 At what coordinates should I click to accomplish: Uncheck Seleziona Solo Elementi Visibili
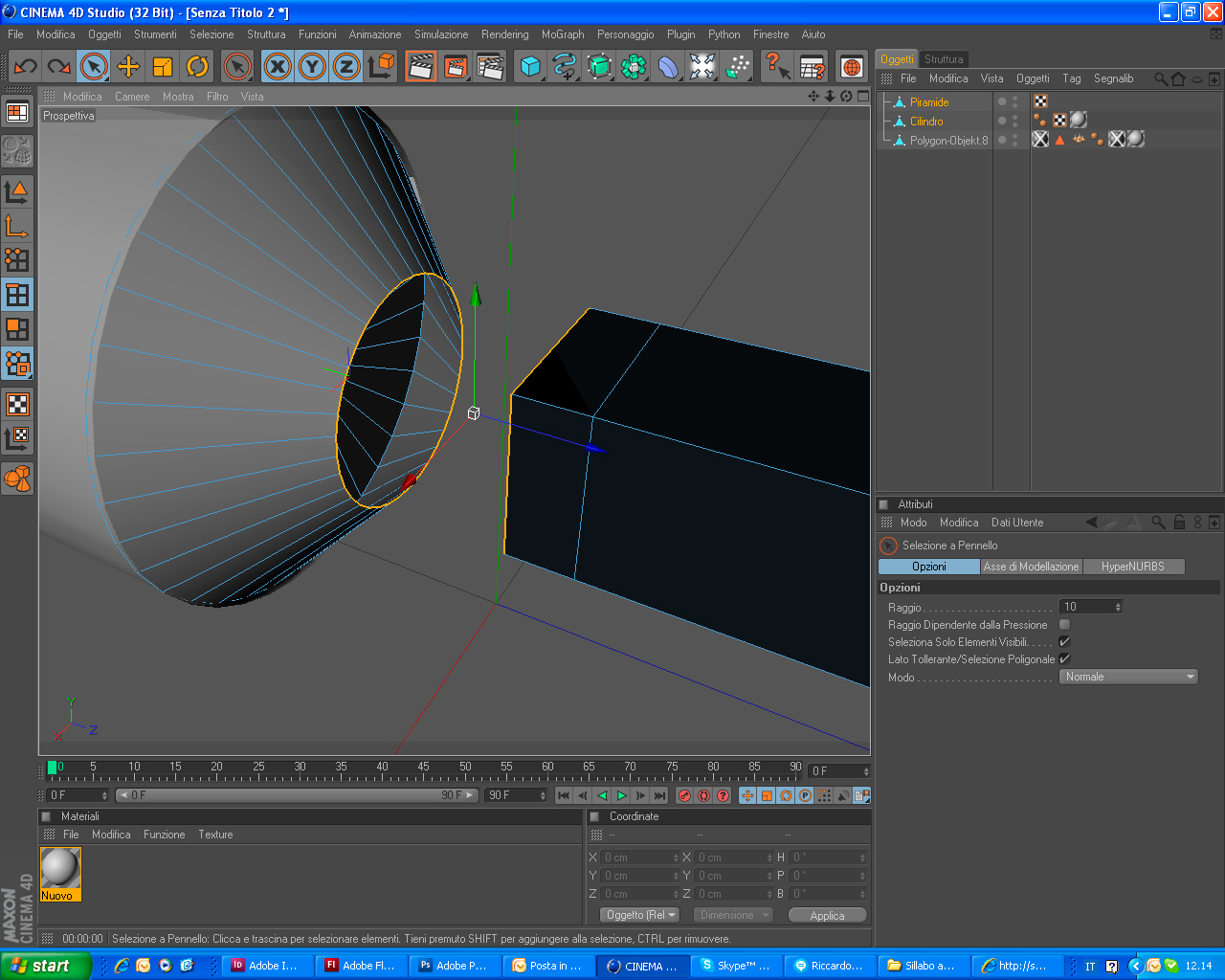pos(1064,642)
